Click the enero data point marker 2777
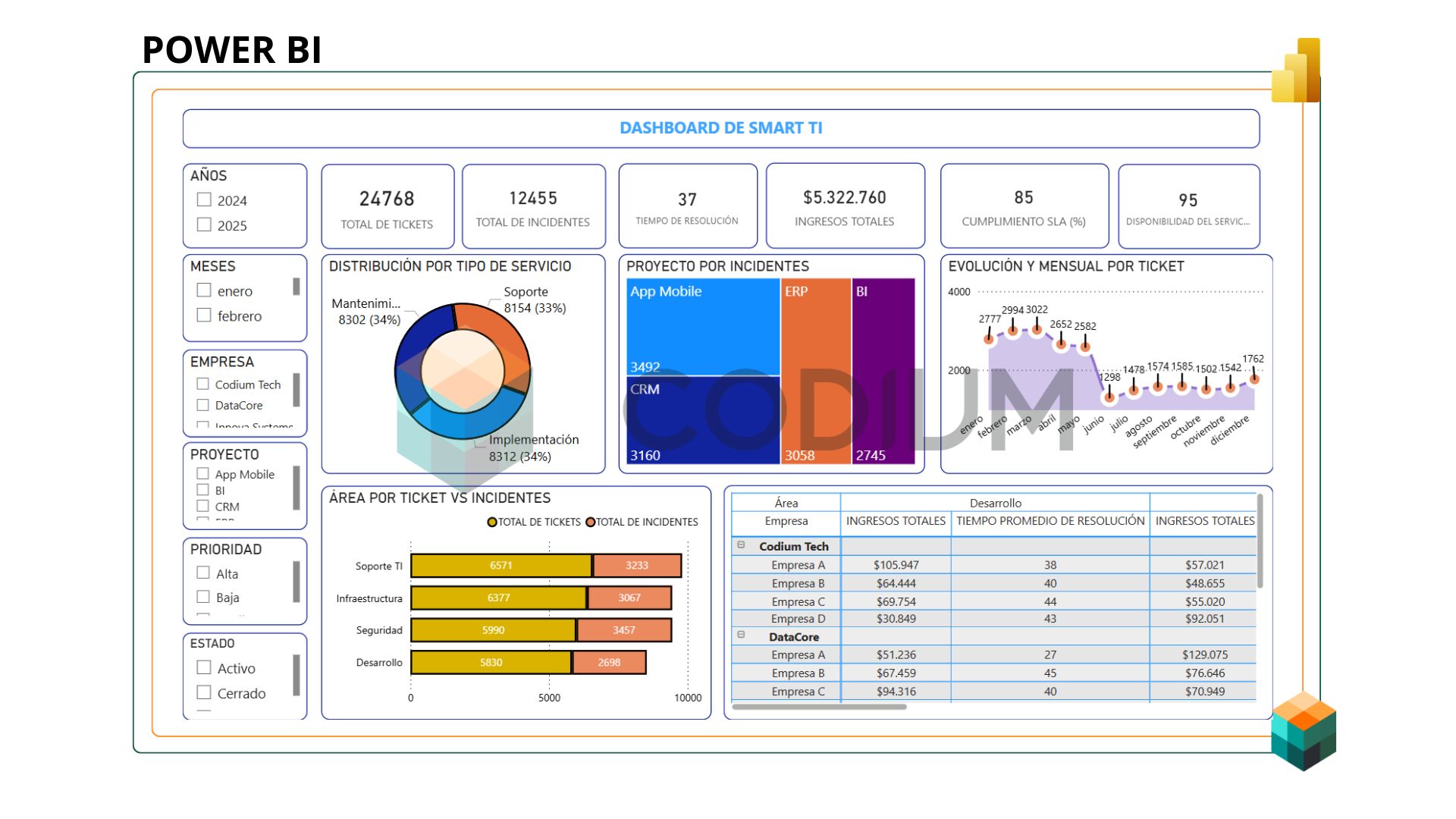The image size is (1456, 819). (x=989, y=339)
